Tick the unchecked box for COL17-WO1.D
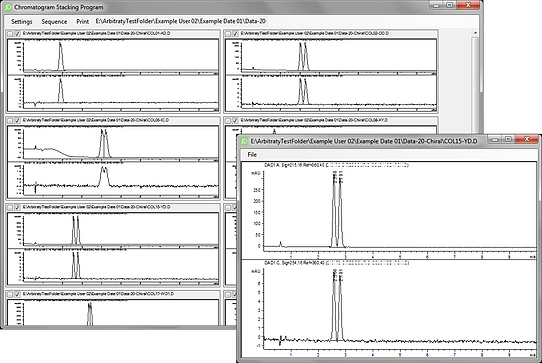Viewport: 542px width, 363px height. [10, 294]
